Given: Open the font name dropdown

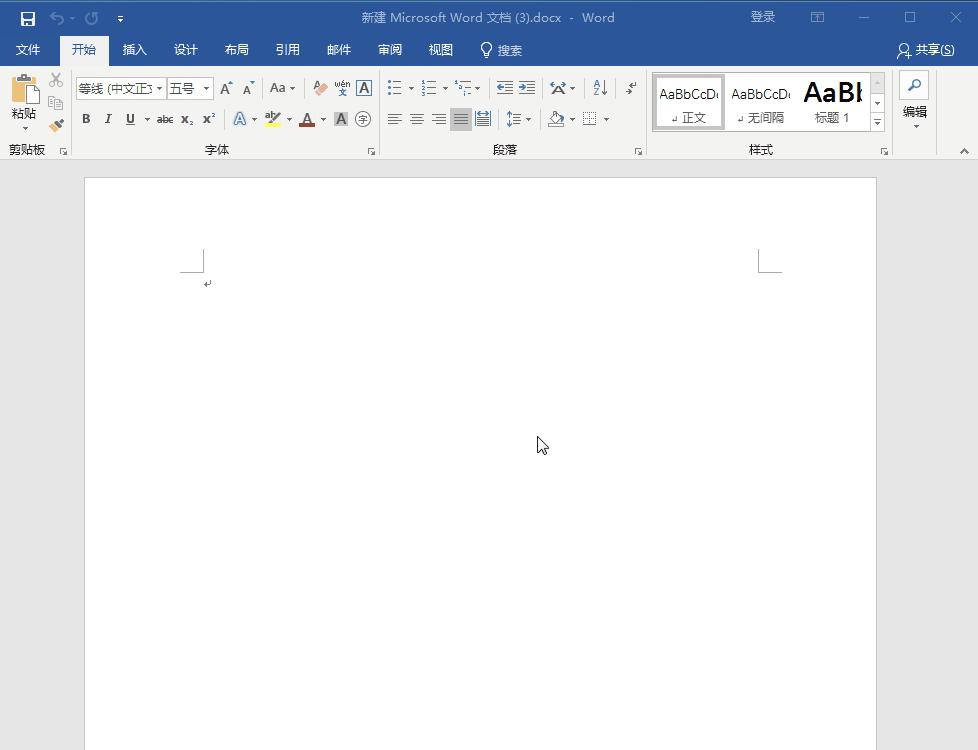Looking at the screenshot, I should [159, 89].
